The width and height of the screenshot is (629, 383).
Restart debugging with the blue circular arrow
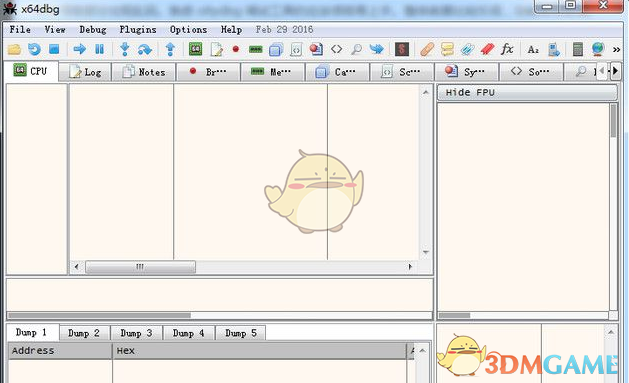[x=34, y=50]
